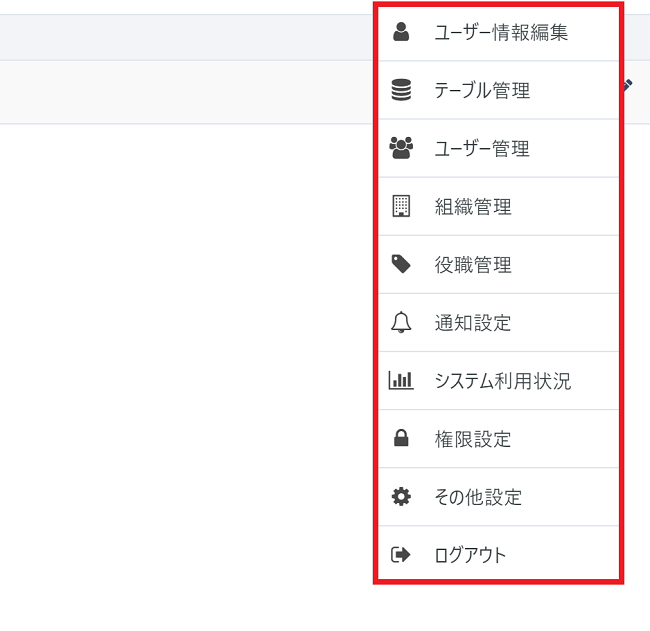View システム利用状況

[502, 380]
